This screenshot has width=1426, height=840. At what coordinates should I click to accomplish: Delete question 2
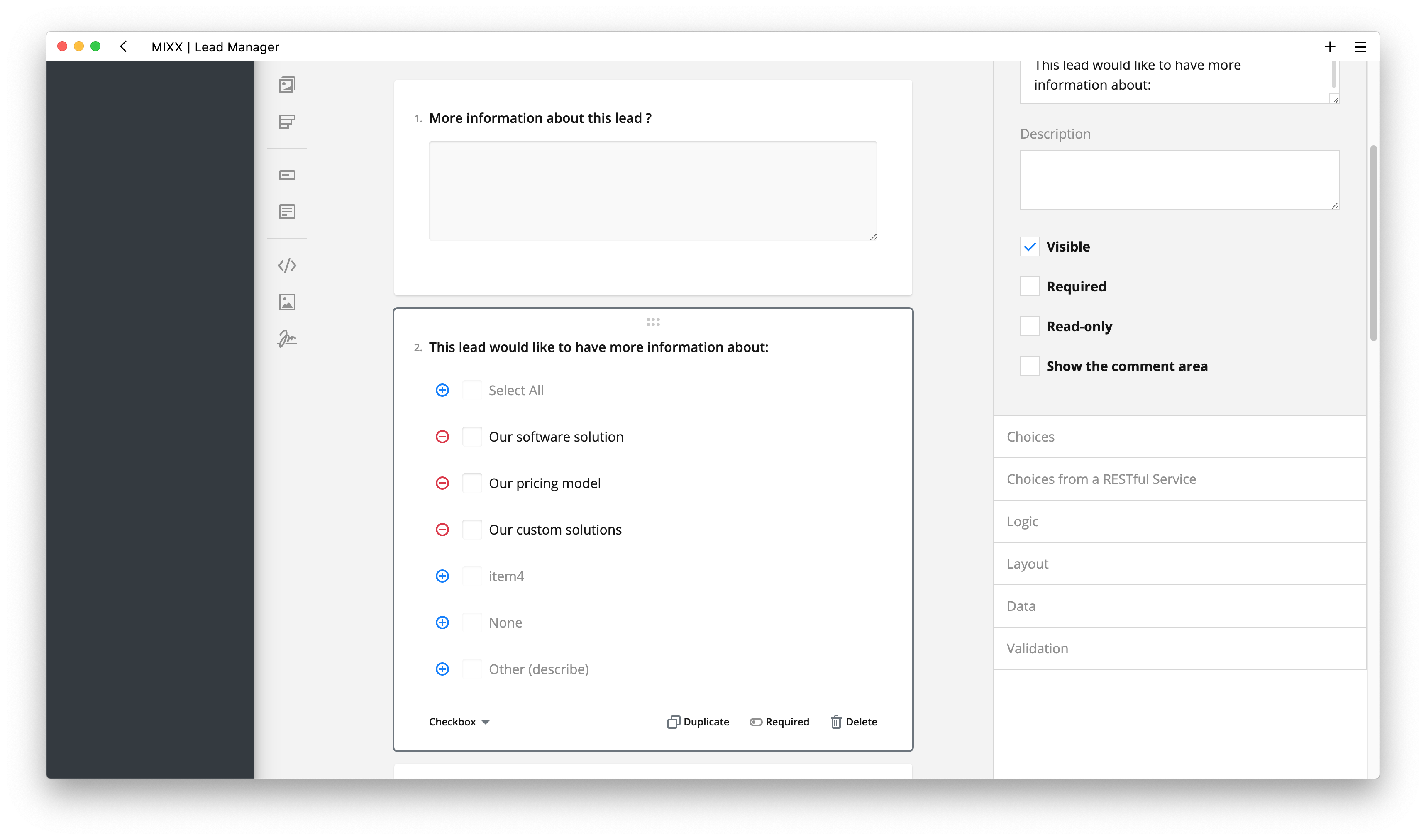coord(854,722)
